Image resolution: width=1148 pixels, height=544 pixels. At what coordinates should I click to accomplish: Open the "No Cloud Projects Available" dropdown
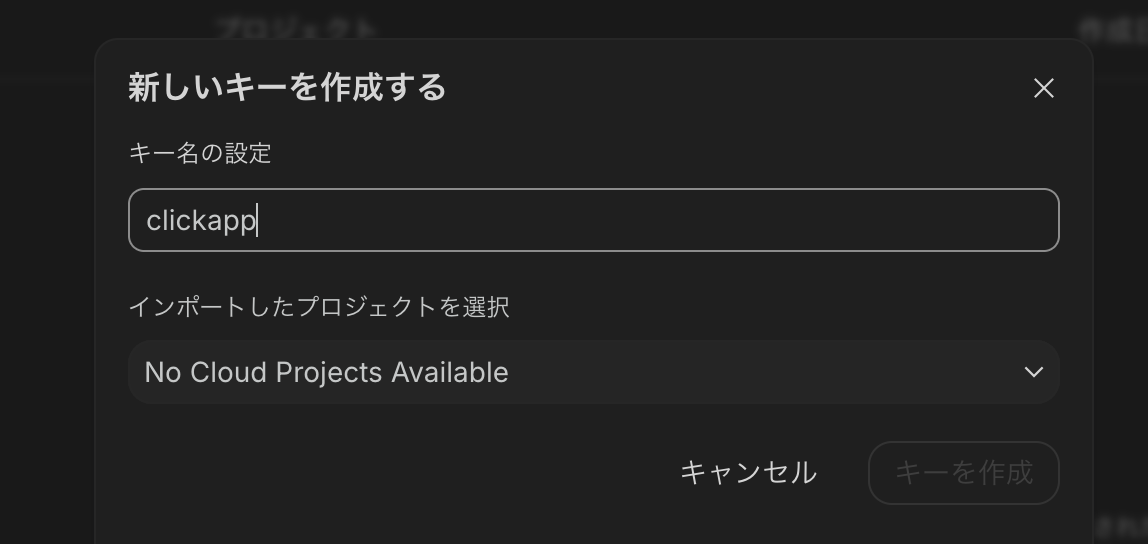[327, 372]
